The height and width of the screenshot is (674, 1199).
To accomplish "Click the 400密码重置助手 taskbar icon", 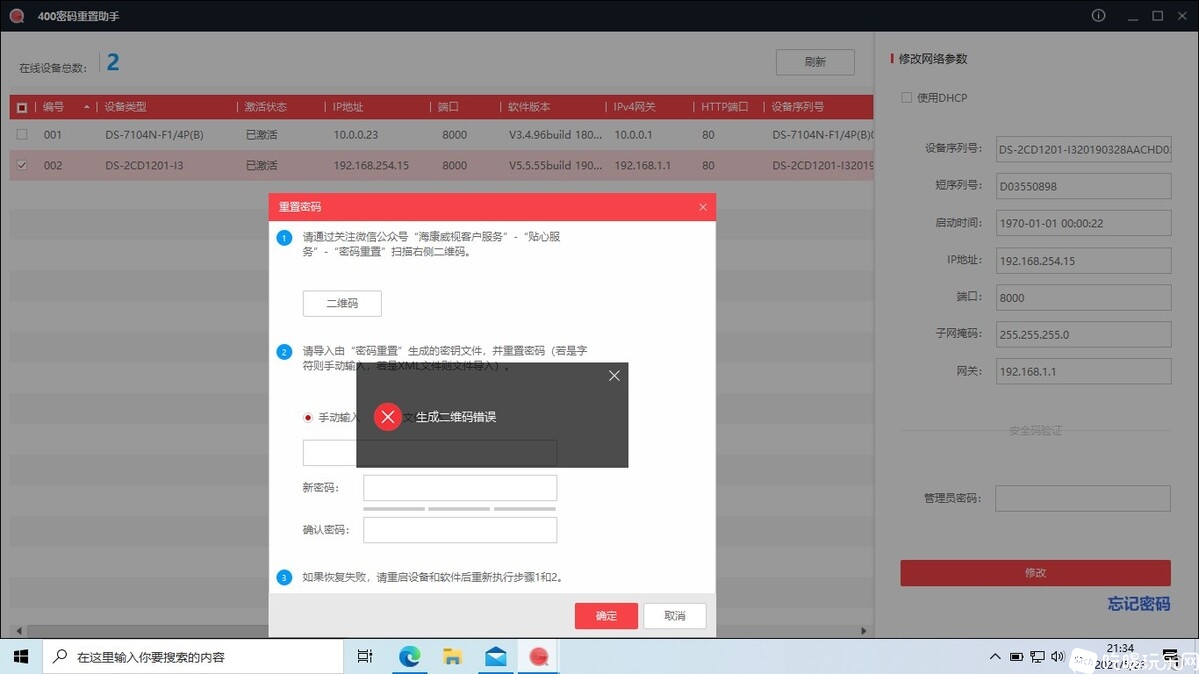I will tap(539, 656).
